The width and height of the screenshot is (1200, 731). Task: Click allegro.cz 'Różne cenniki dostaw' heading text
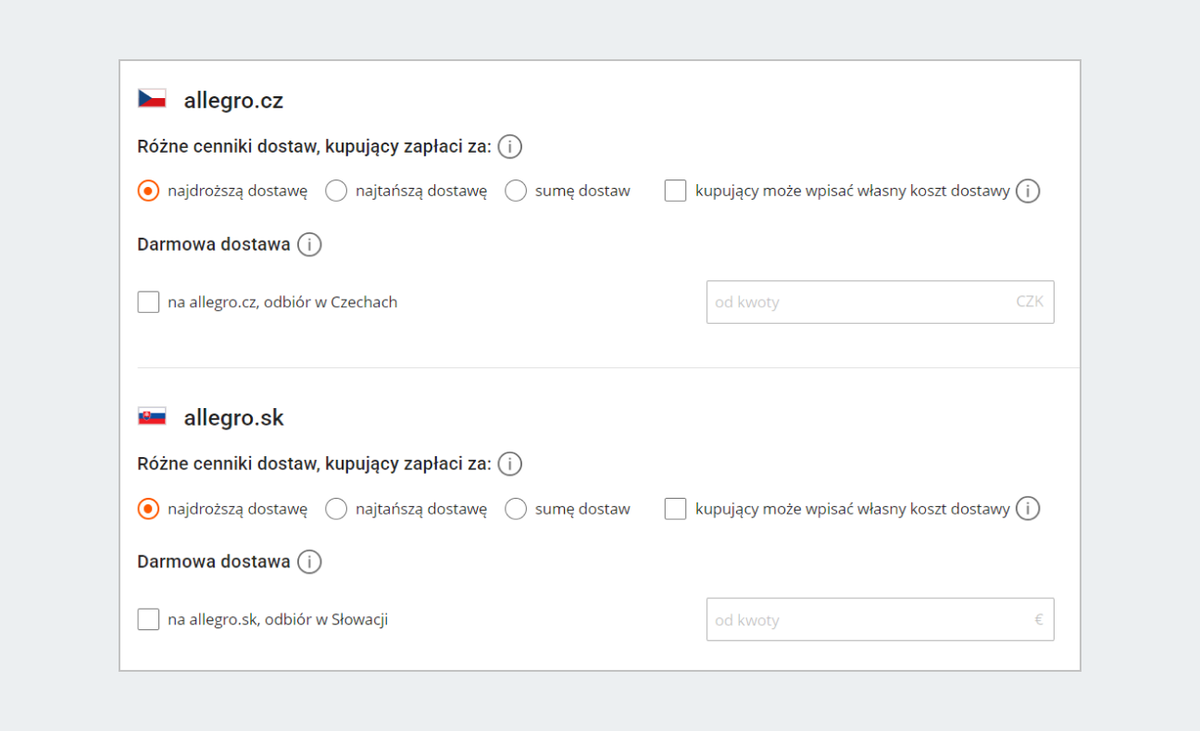pos(314,148)
